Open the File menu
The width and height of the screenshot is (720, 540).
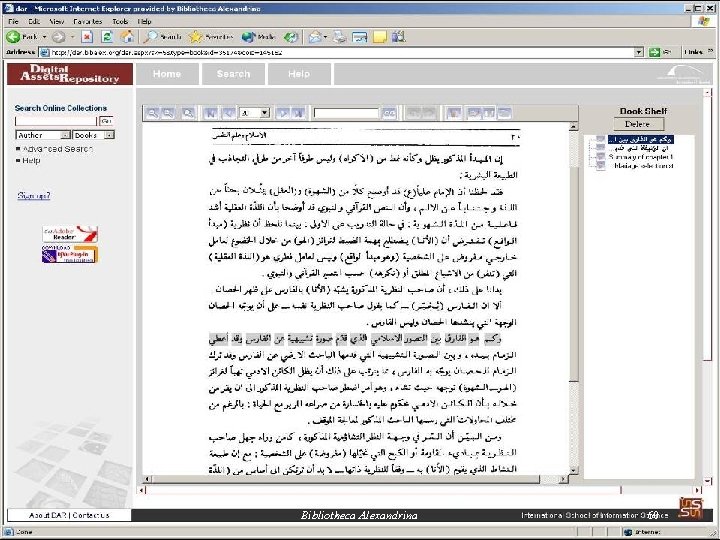pos(13,21)
